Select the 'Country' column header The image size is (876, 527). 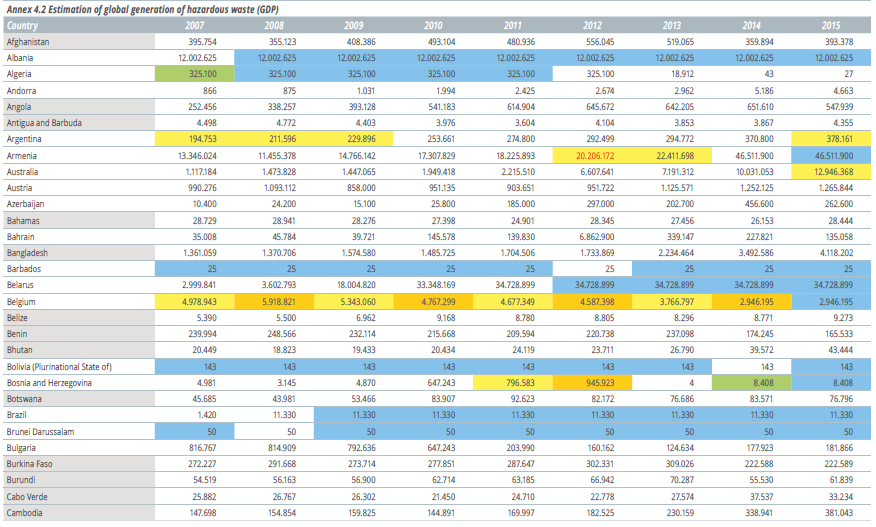[x=22, y=25]
